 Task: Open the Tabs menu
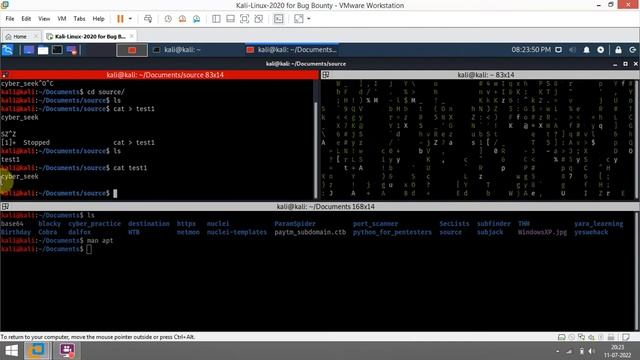click(79, 19)
